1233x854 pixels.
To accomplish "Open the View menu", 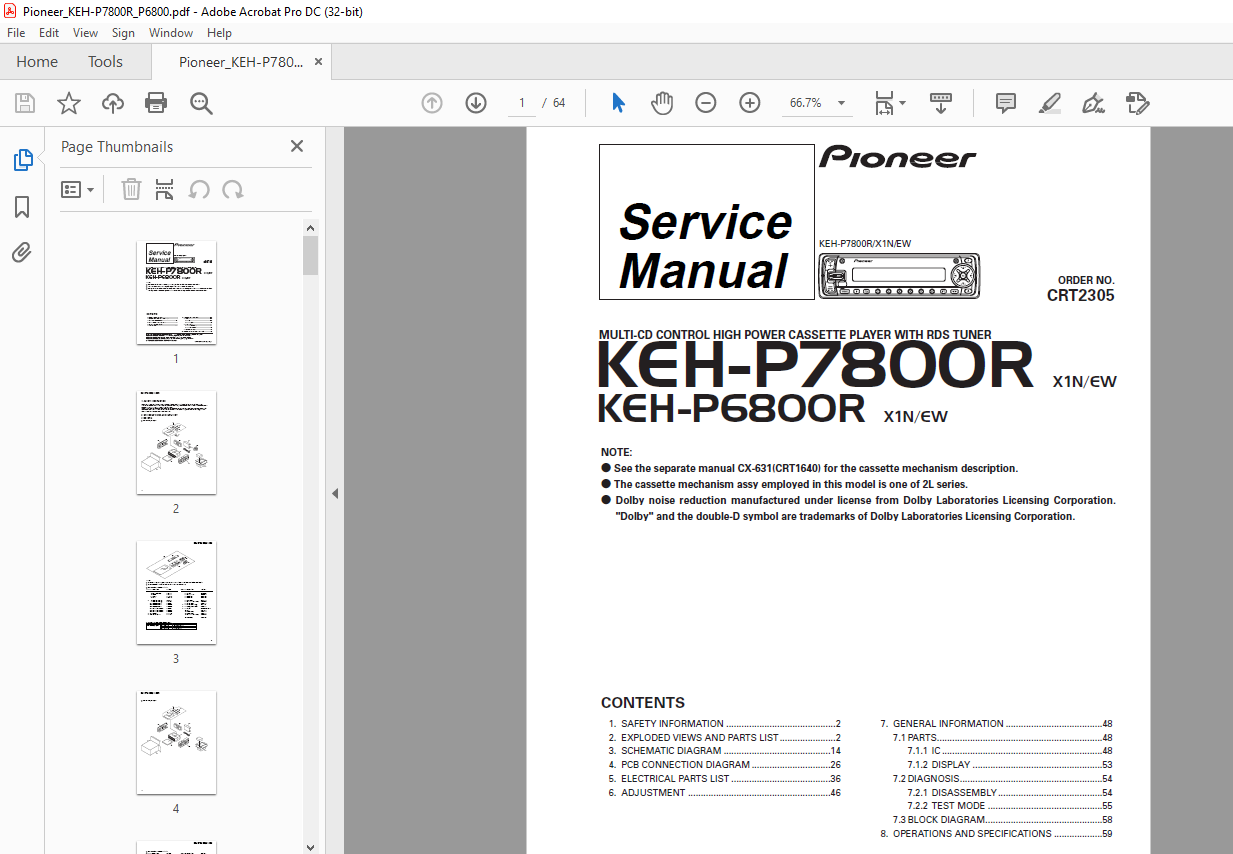I will click(x=85, y=33).
